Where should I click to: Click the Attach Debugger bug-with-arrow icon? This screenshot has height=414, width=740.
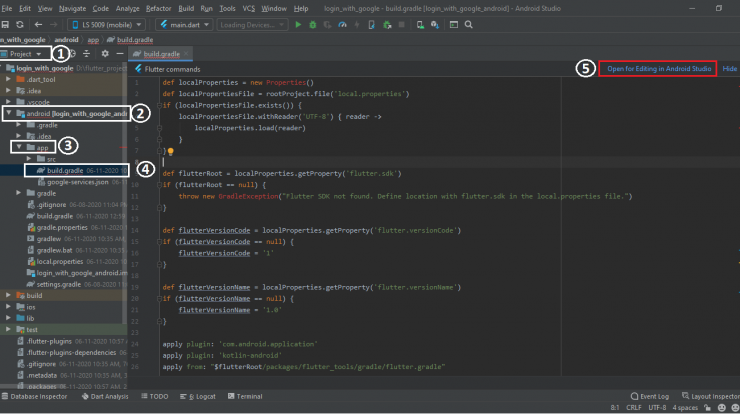[387, 25]
